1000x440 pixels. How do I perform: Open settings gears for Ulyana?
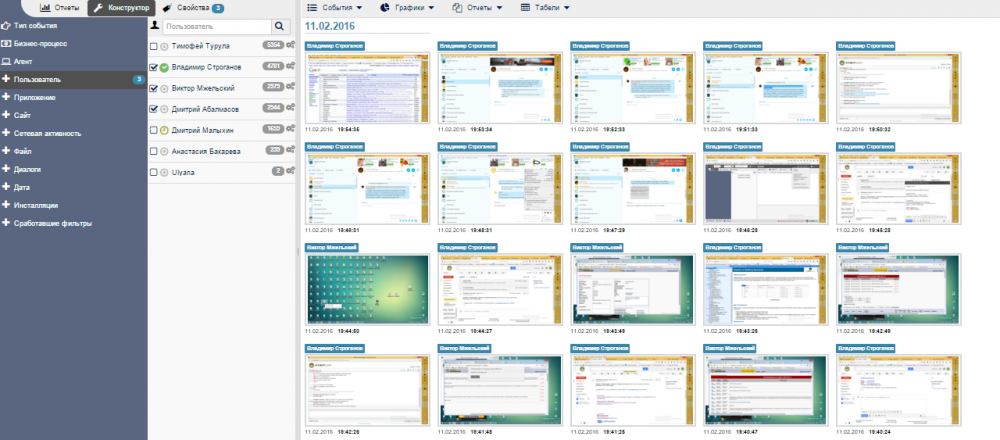click(291, 172)
